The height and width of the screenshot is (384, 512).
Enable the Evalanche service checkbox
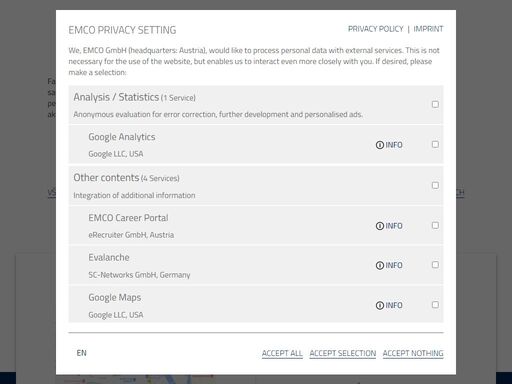coord(435,265)
